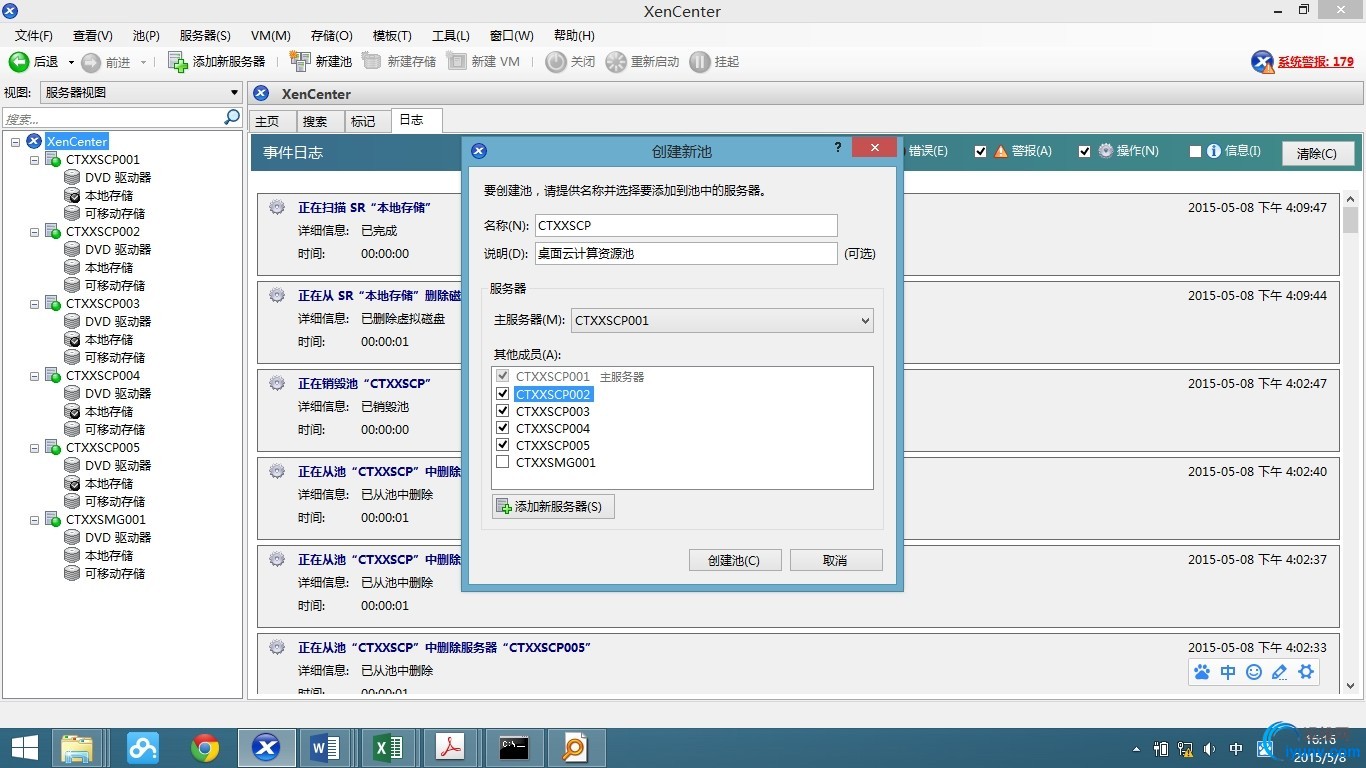The width and height of the screenshot is (1366, 768).
Task: Uncheck CTXXSCP002 in other members list
Action: point(503,394)
